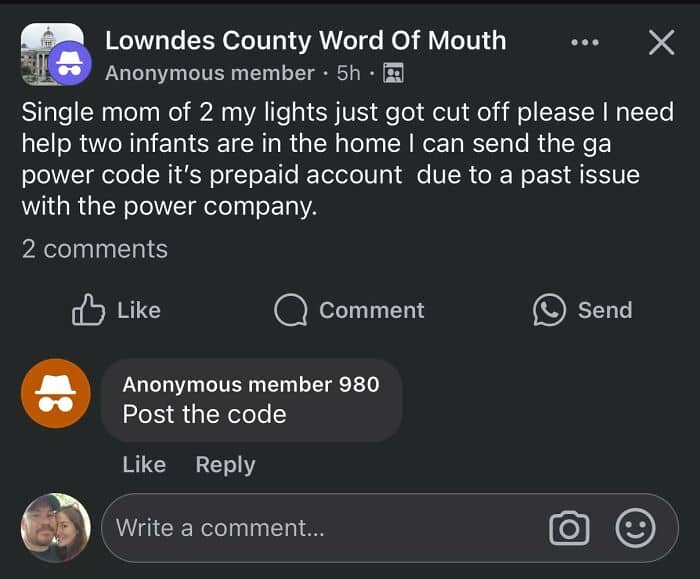Open the camera to attach a photo
This screenshot has width=700, height=579.
coord(569,528)
